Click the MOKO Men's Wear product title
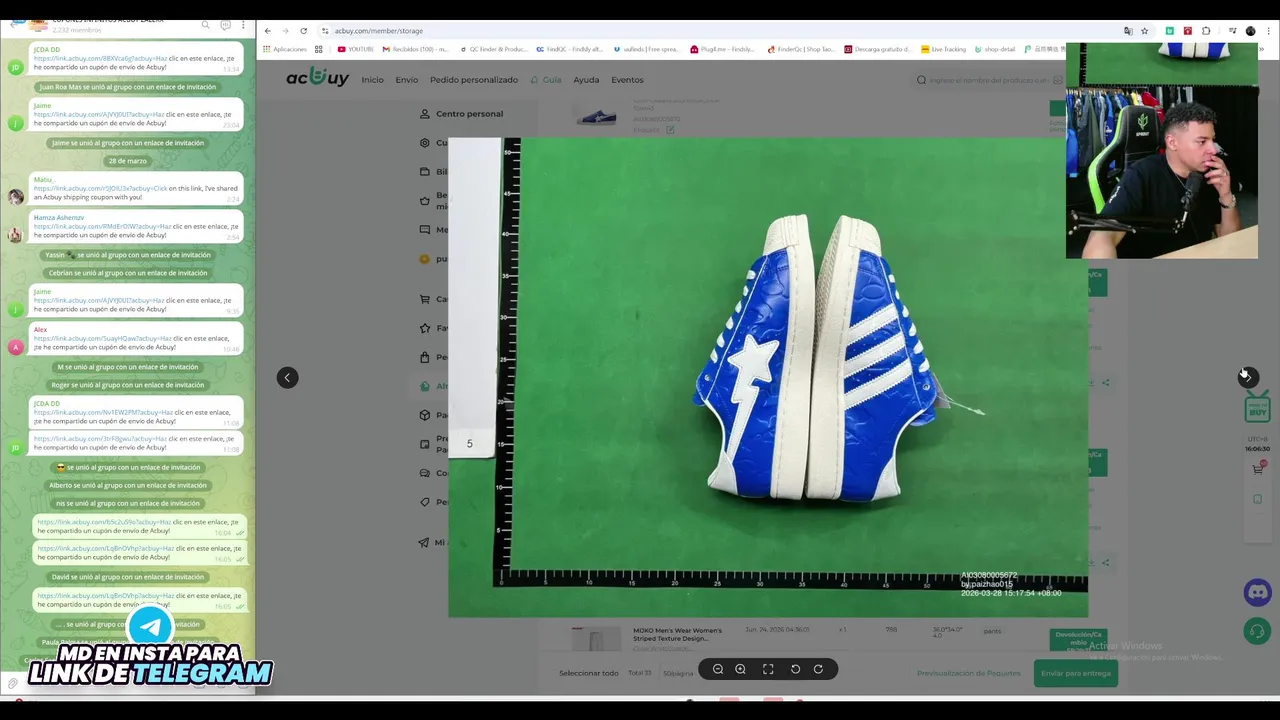1280x720 pixels. (677, 634)
